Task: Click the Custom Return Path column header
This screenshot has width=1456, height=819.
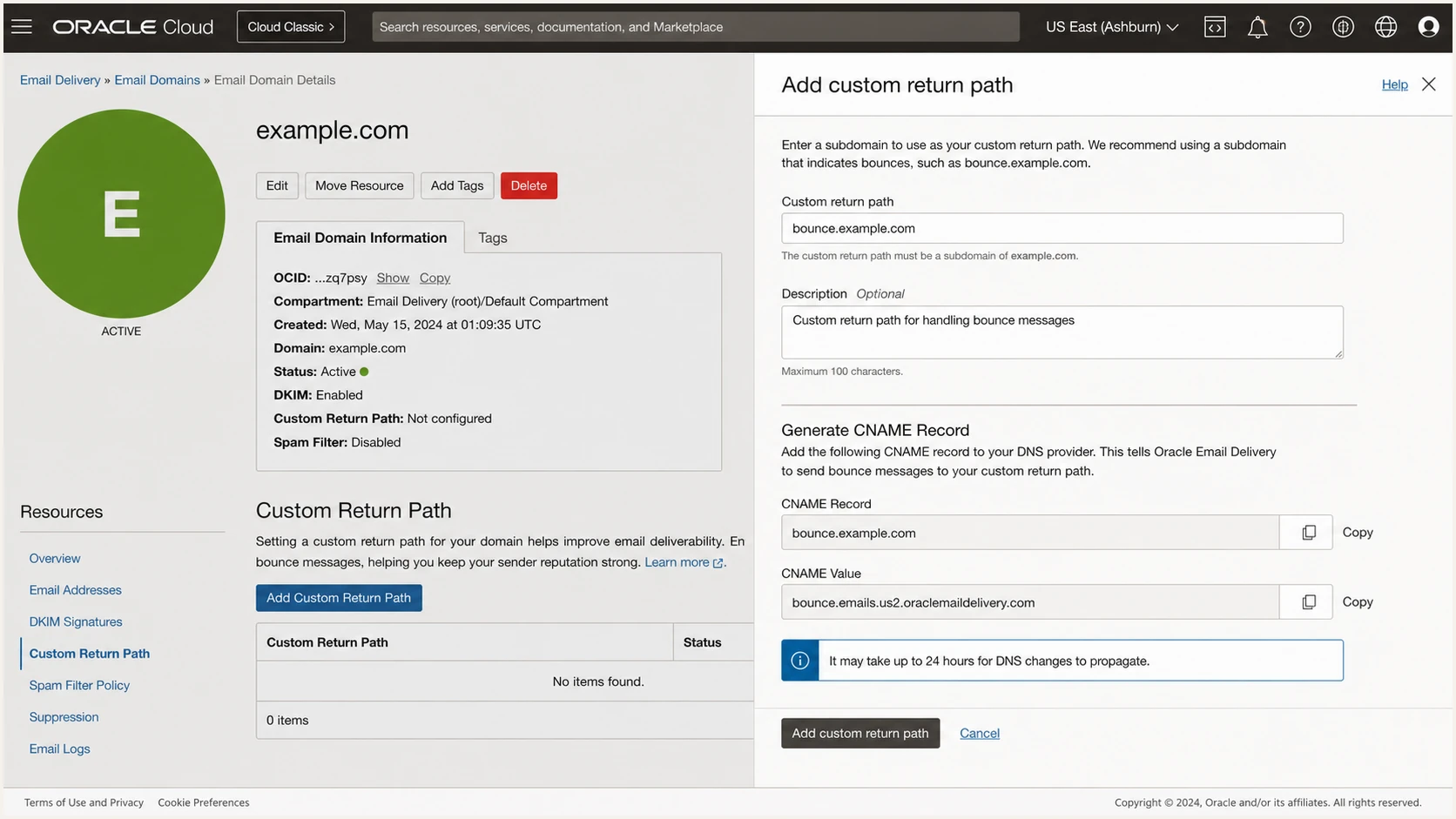Action: coord(464,642)
